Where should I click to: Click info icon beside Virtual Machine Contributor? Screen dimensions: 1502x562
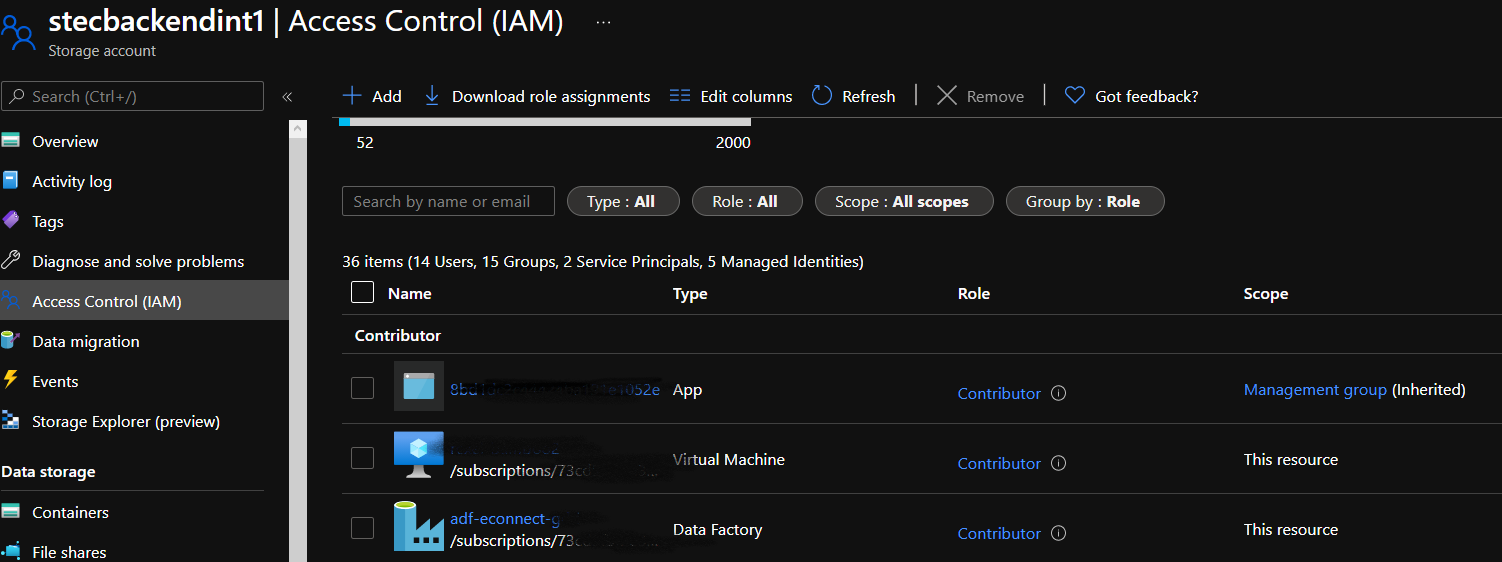click(1059, 463)
